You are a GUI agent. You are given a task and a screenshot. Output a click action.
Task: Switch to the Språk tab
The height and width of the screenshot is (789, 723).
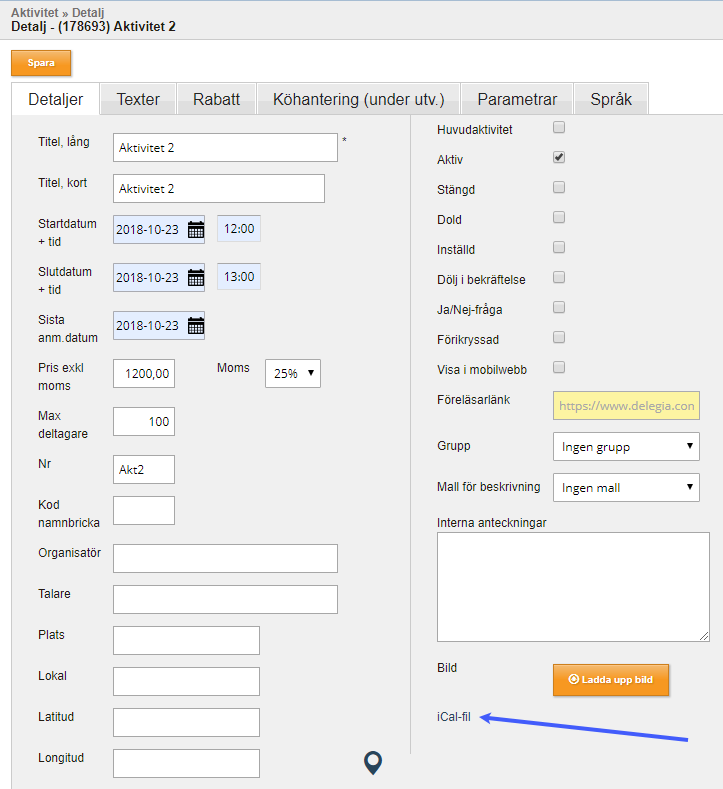pos(611,99)
